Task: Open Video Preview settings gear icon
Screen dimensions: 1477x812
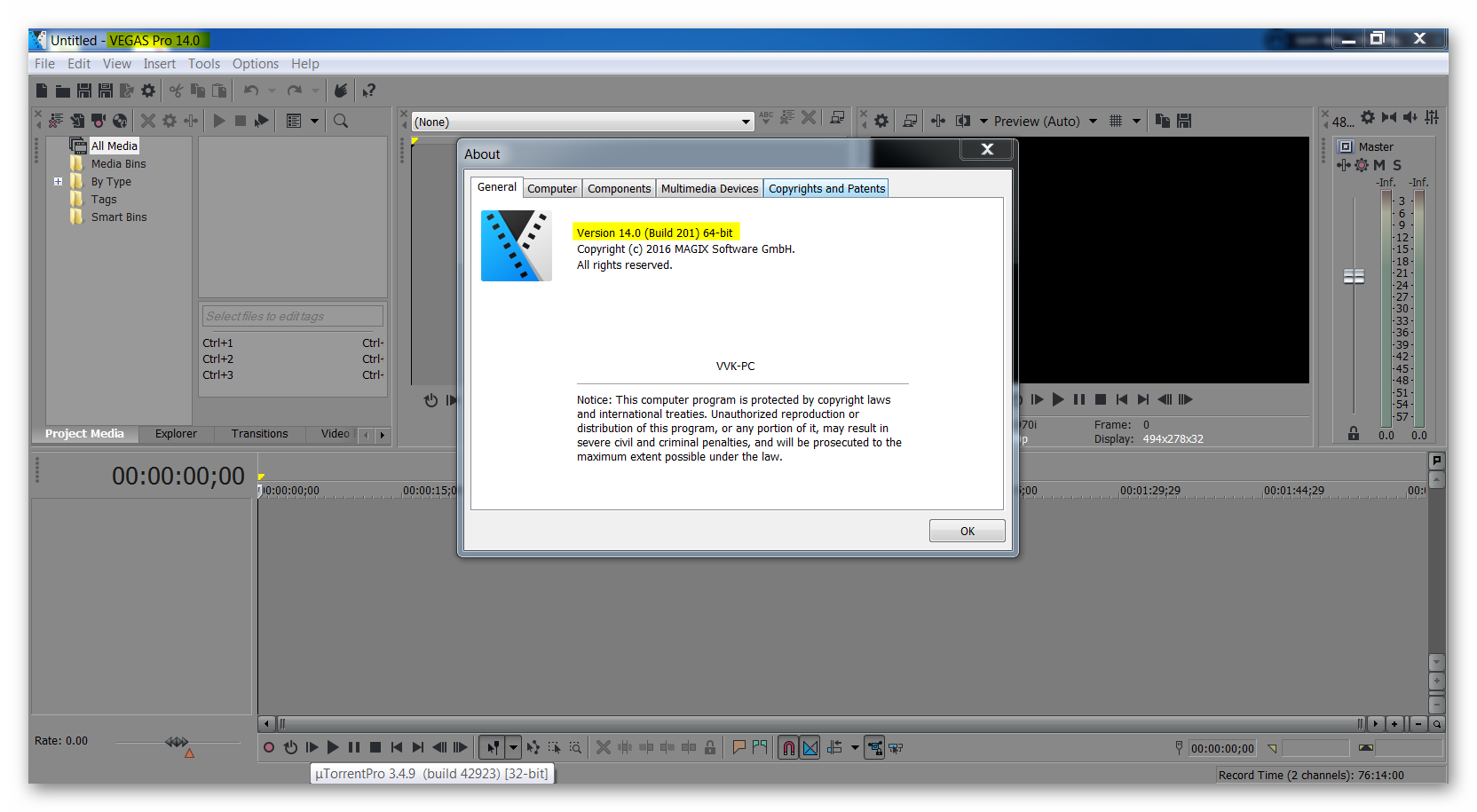Action: click(x=881, y=121)
